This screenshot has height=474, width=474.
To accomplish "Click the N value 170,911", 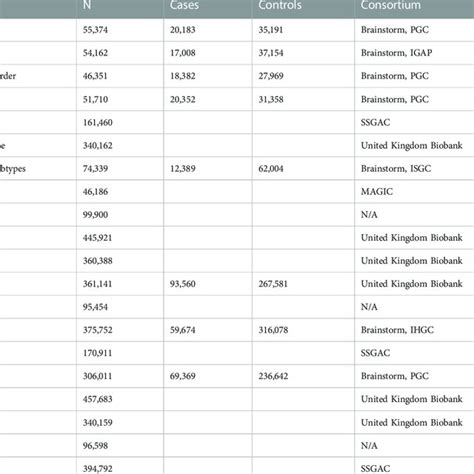I will point(97,353).
